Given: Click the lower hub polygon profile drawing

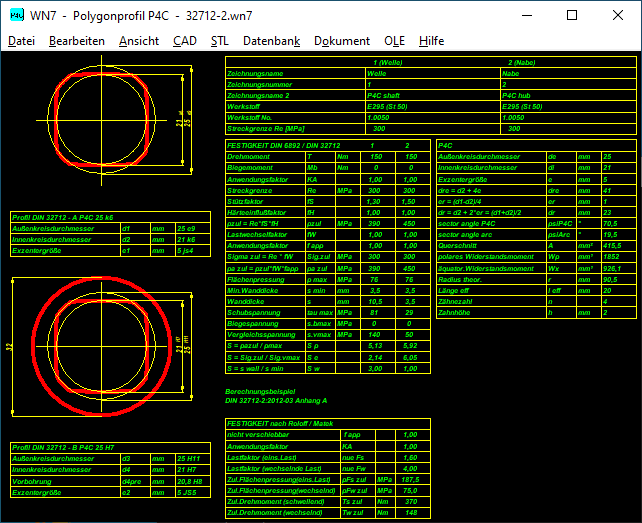Looking at the screenshot, I should 99,347.
